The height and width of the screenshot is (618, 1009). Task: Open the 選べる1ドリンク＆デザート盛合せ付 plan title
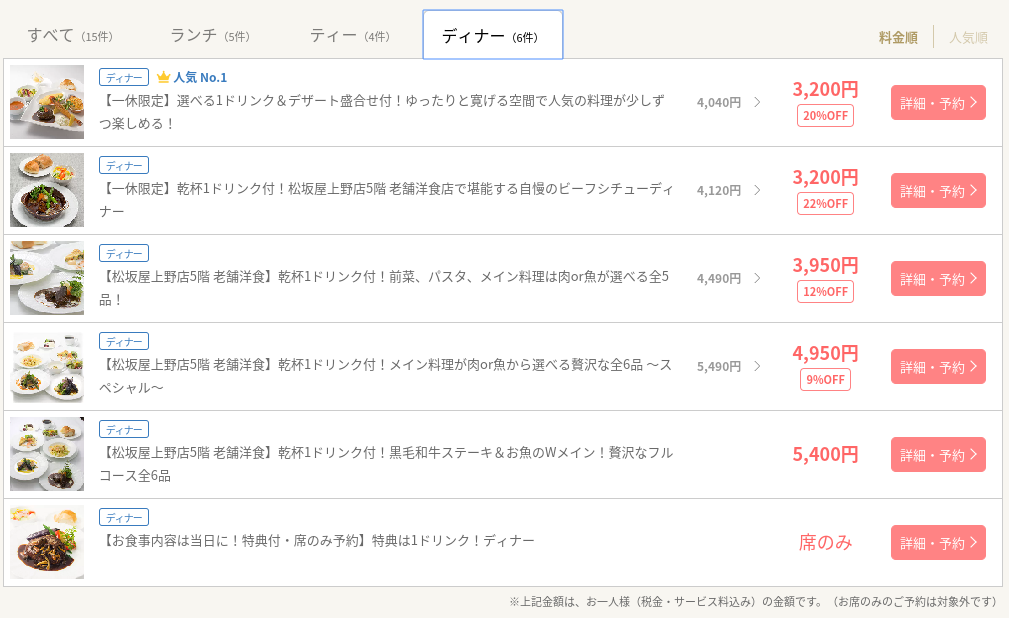382,112
